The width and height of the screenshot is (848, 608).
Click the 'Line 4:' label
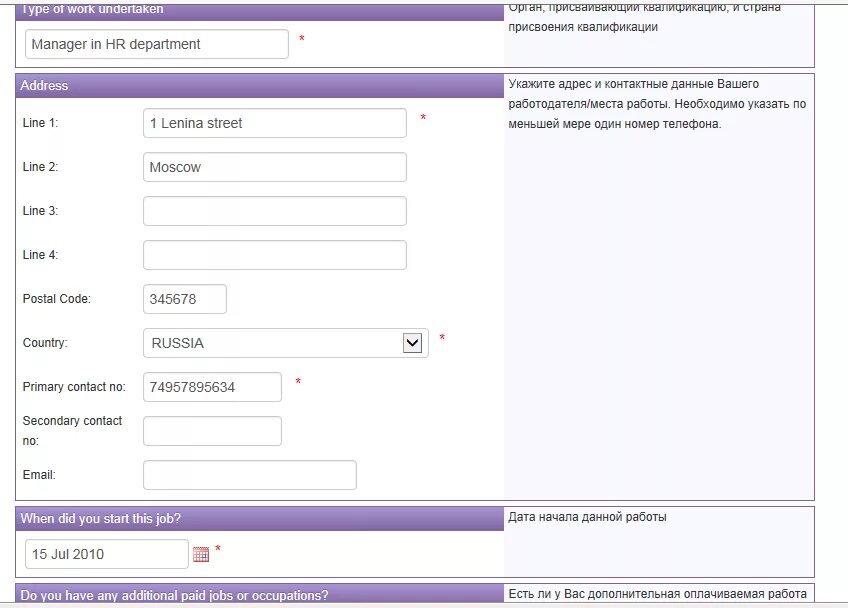coord(40,254)
